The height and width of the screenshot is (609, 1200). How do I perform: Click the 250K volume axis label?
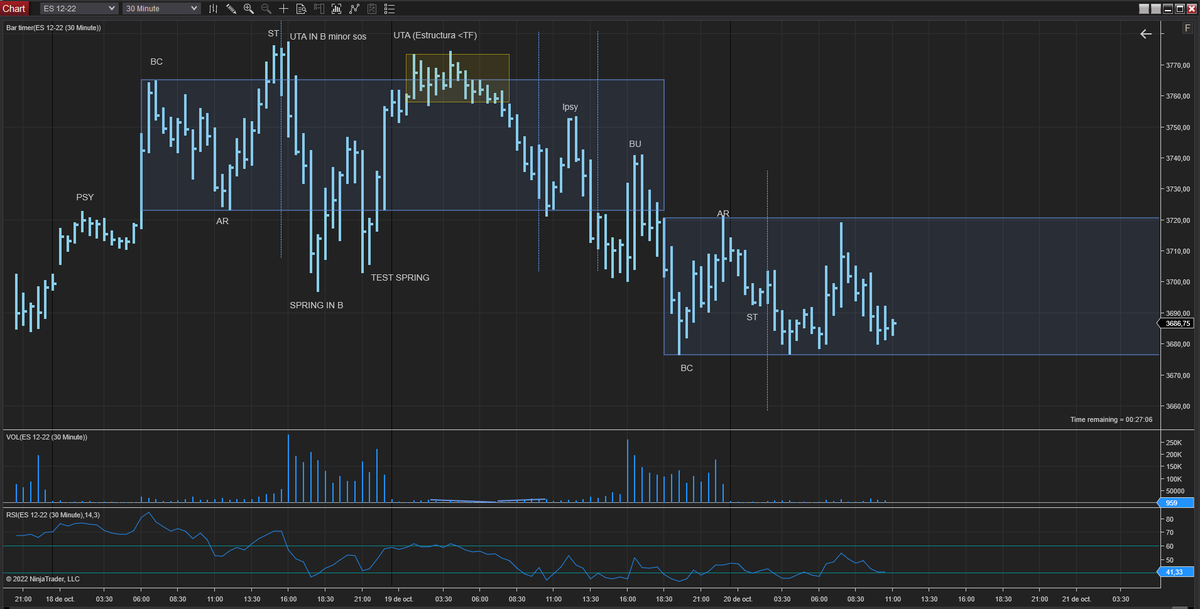point(1174,442)
